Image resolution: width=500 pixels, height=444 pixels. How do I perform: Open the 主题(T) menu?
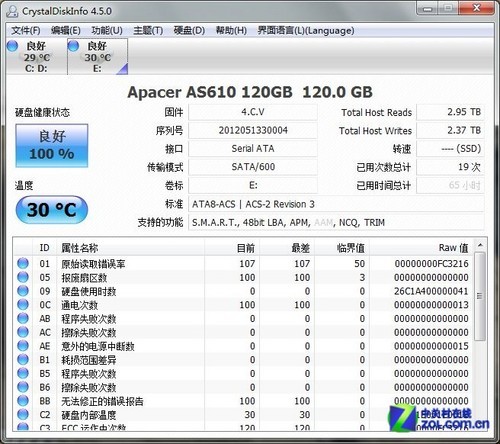pos(148,31)
